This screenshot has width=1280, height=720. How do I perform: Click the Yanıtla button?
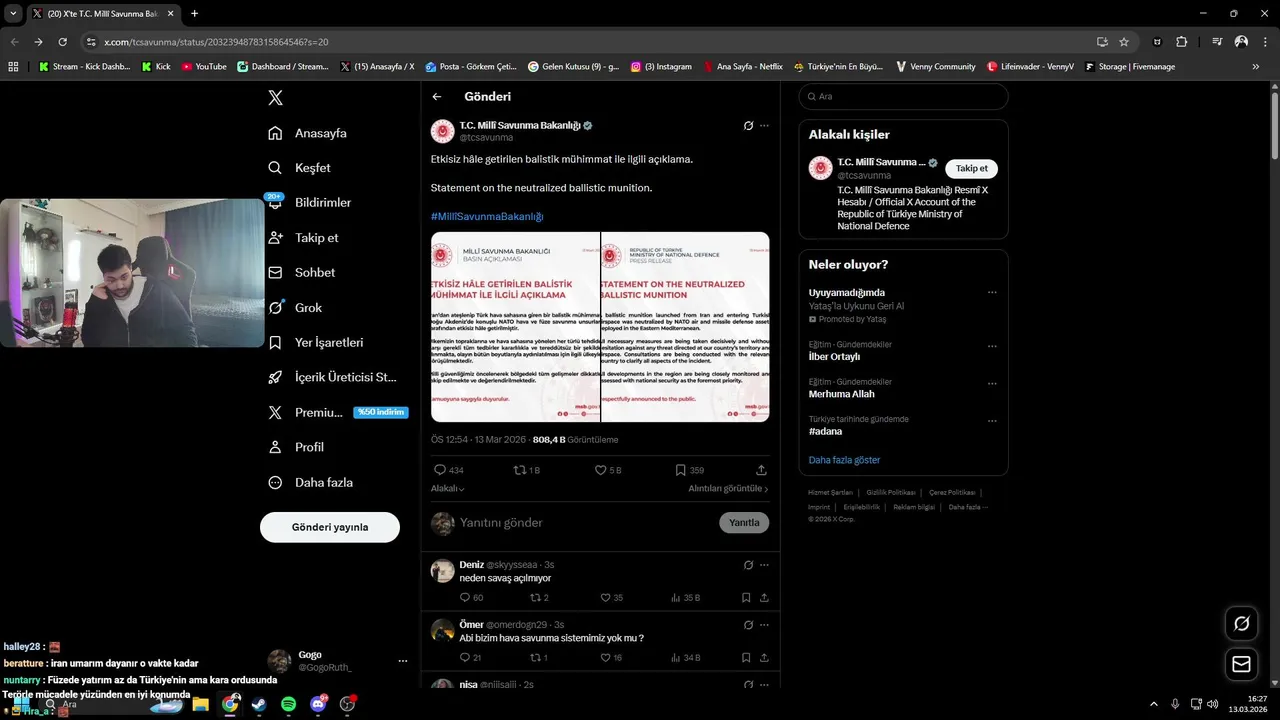744,523
